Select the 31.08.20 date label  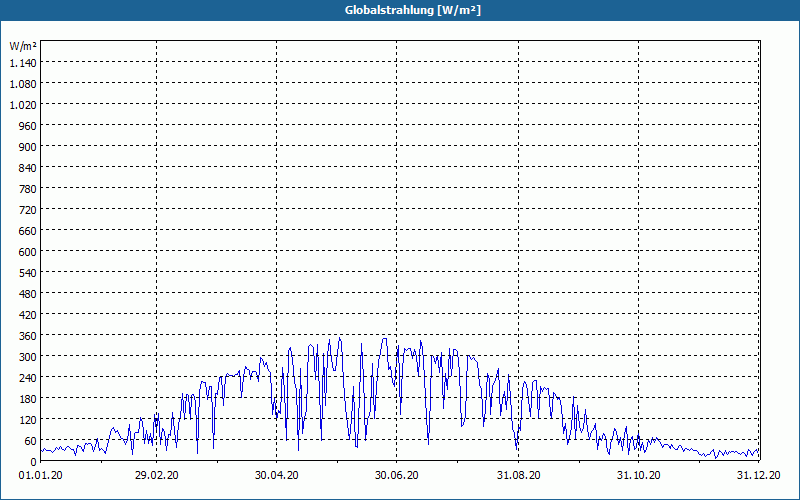(518, 476)
